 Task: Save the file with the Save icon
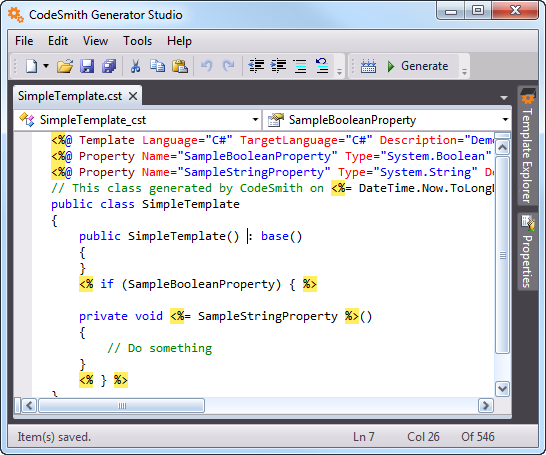[87, 66]
